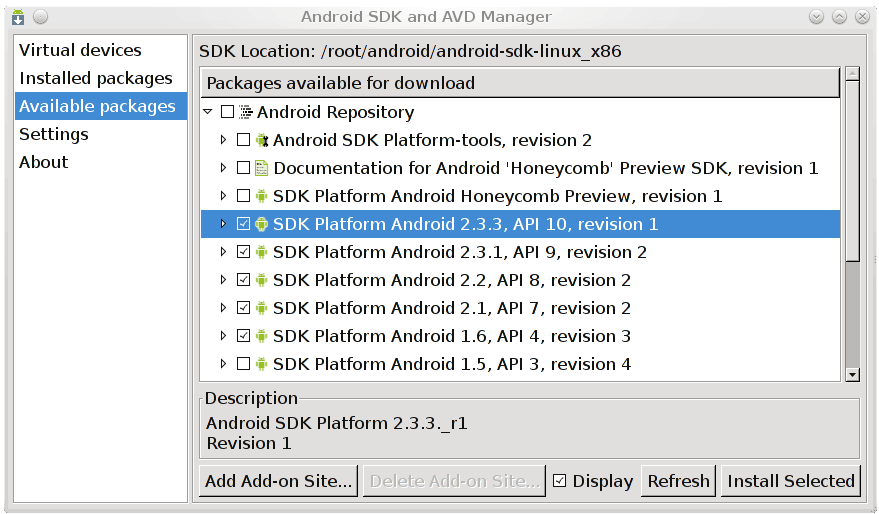Click the Android 2.2 platform android icon

click(262, 280)
